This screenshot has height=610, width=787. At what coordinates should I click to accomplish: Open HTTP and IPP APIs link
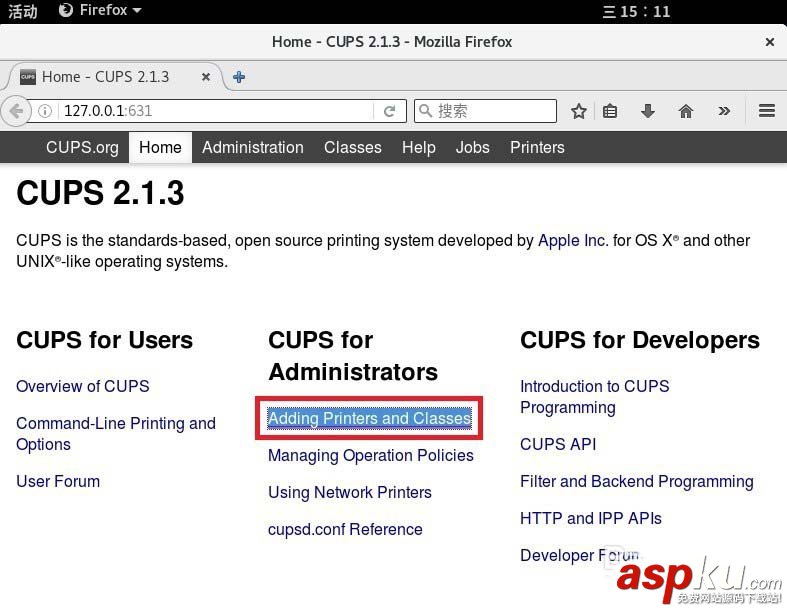[590, 518]
